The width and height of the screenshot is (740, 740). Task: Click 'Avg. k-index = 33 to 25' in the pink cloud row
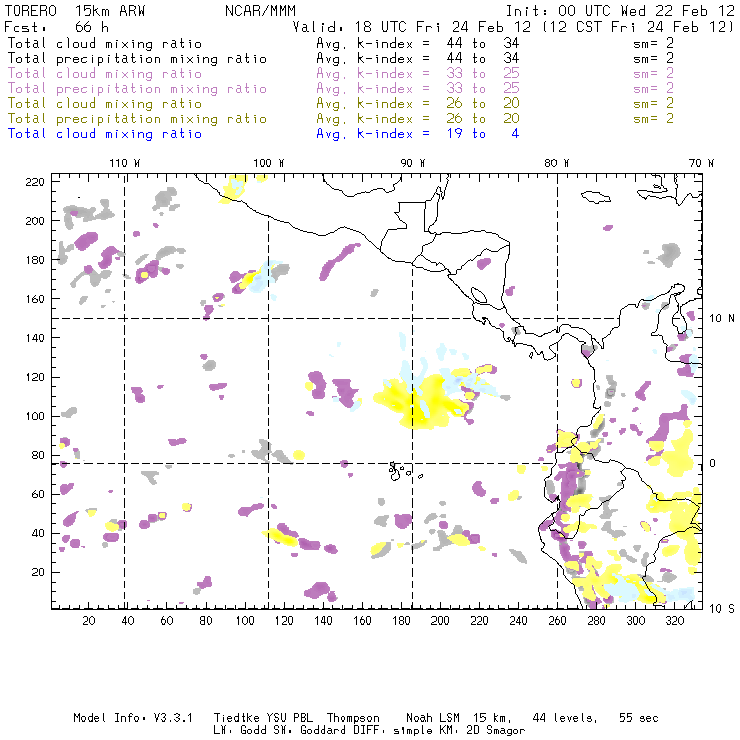coord(418,74)
